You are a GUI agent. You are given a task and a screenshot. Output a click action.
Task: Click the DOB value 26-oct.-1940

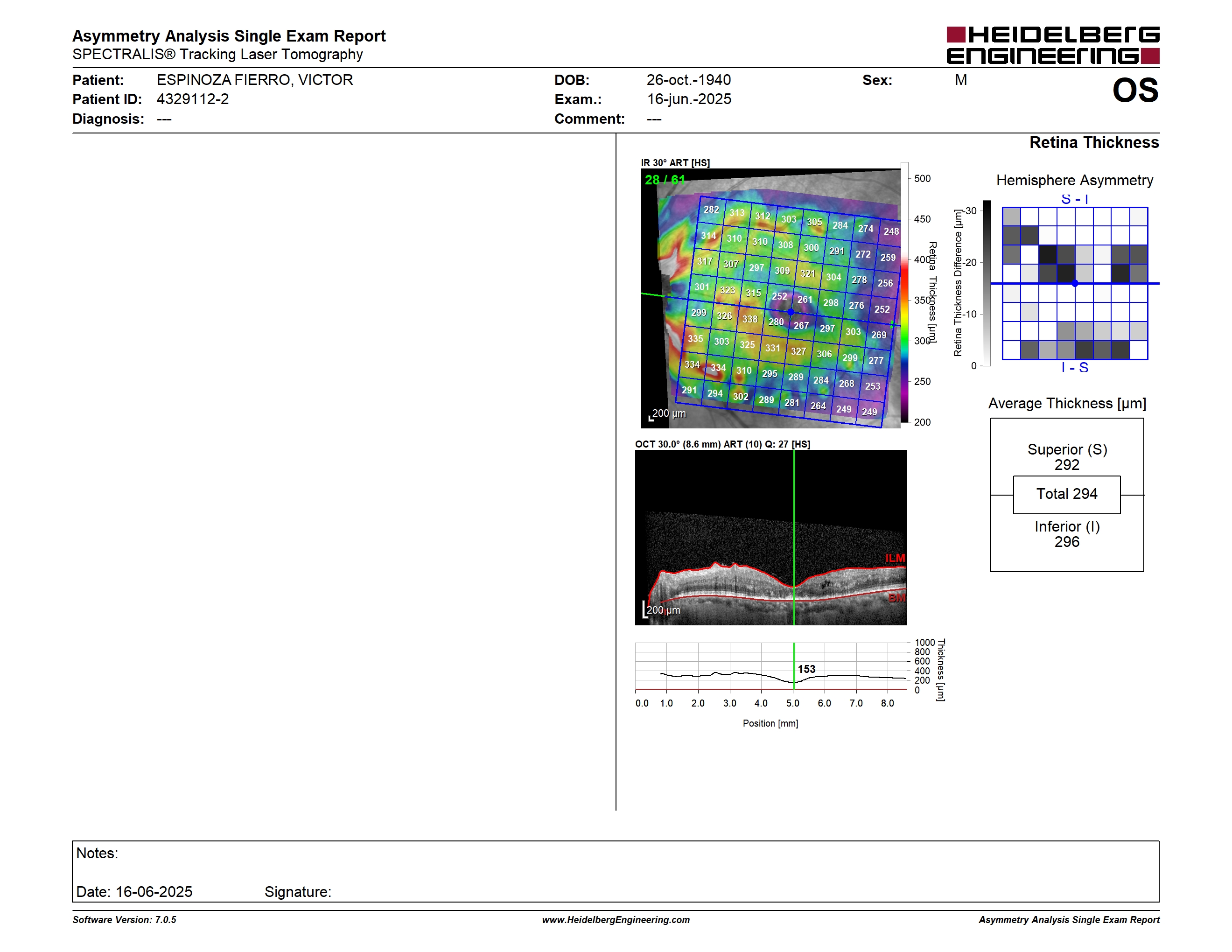(688, 80)
